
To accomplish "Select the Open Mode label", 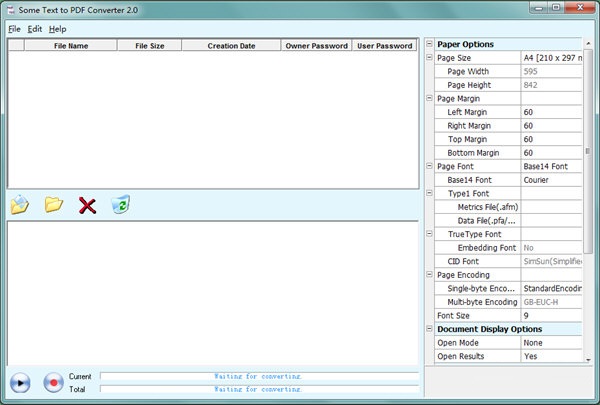I will tap(458, 343).
